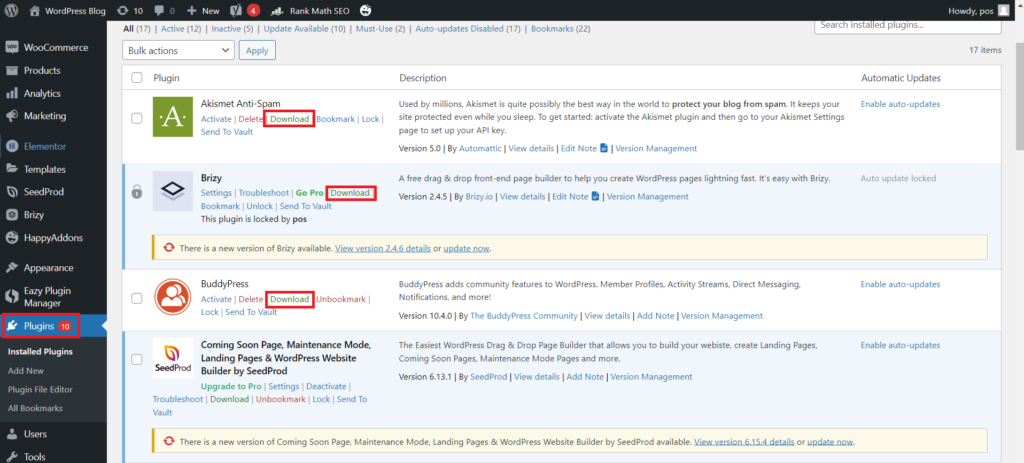Download the BuddyPress plugin
Screen dimensions: 1024x463
(289, 299)
